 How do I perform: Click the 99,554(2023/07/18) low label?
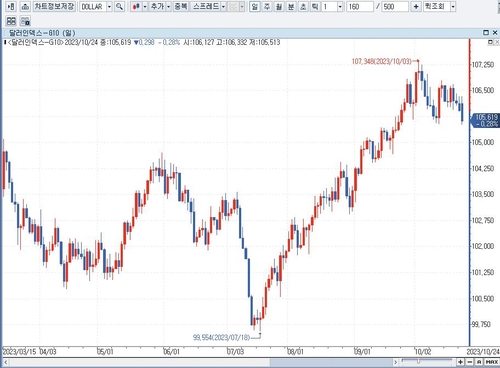221,337
